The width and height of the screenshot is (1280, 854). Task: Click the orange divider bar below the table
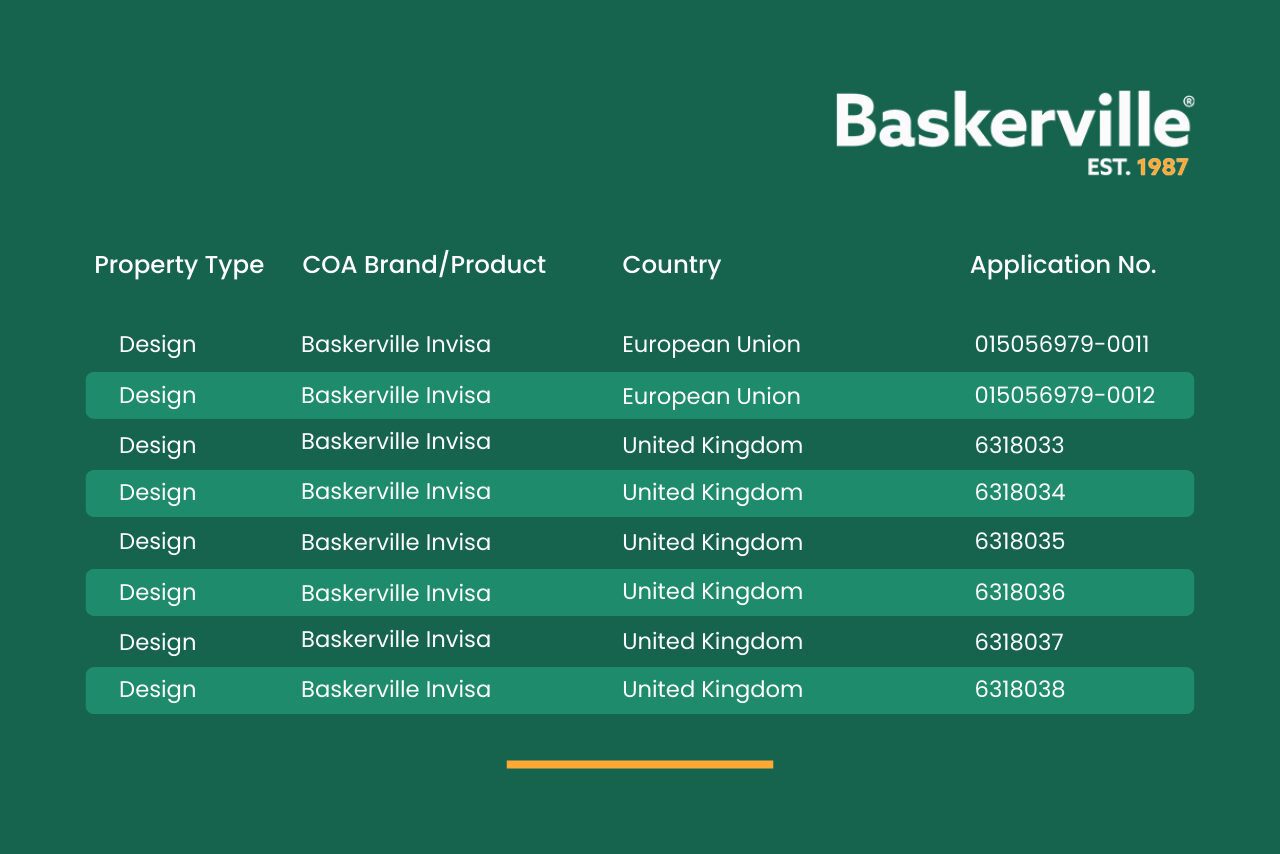[640, 764]
